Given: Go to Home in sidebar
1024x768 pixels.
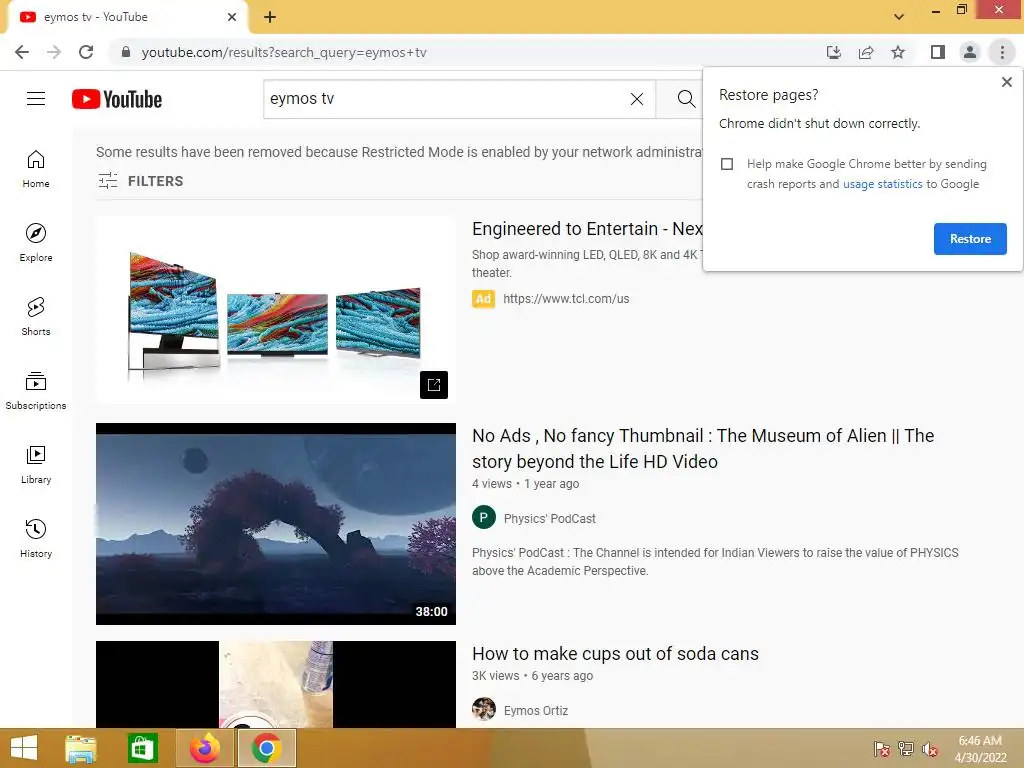Looking at the screenshot, I should pos(36,169).
